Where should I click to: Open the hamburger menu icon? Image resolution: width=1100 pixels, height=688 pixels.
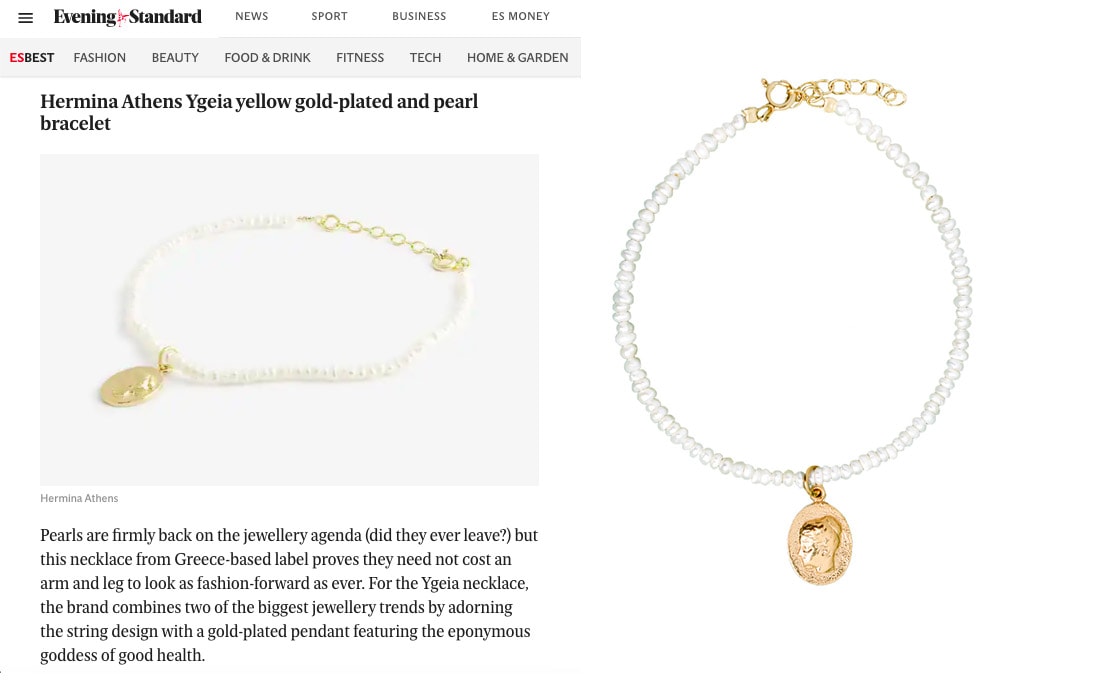click(25, 18)
